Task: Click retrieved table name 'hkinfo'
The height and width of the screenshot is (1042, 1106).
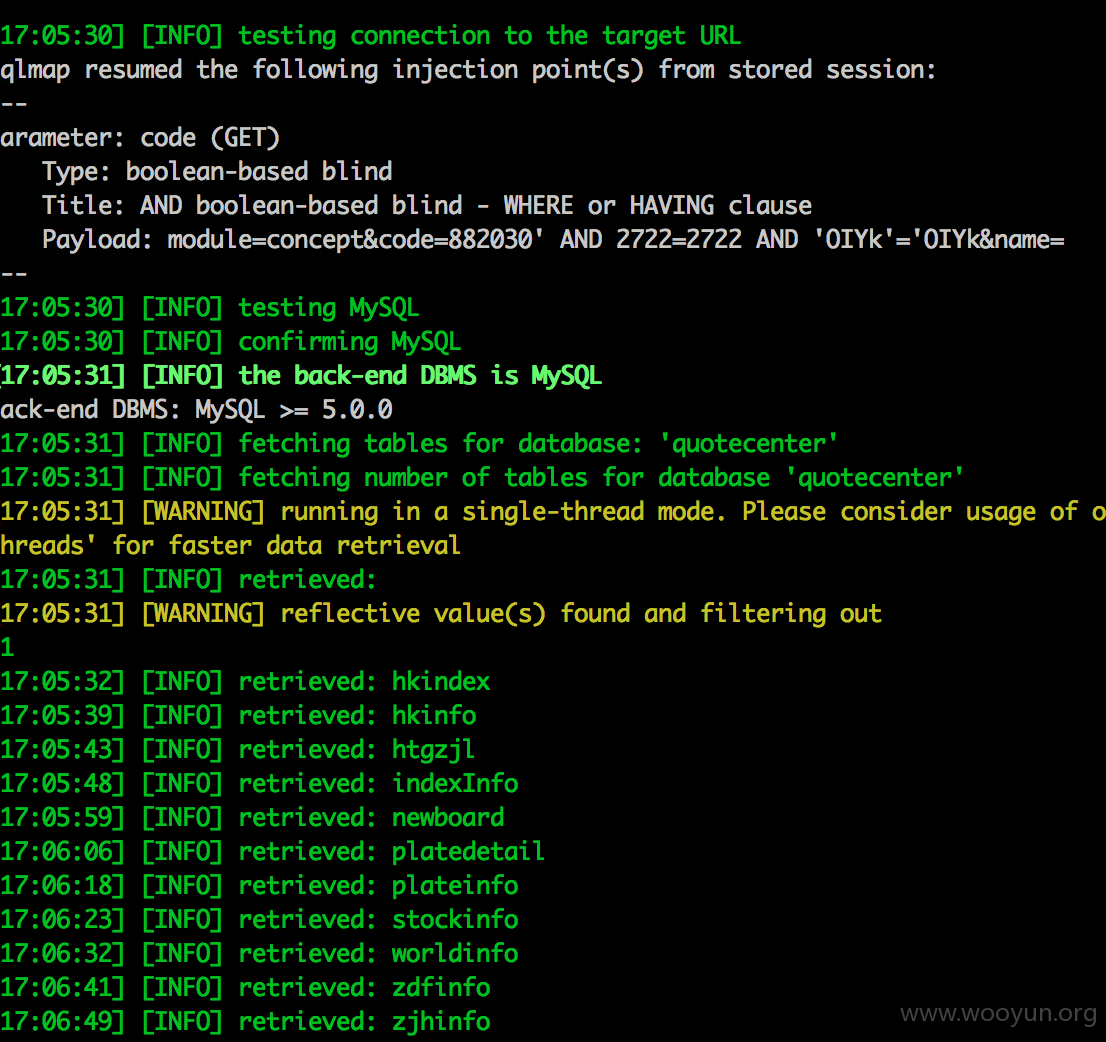Action: pos(434,715)
